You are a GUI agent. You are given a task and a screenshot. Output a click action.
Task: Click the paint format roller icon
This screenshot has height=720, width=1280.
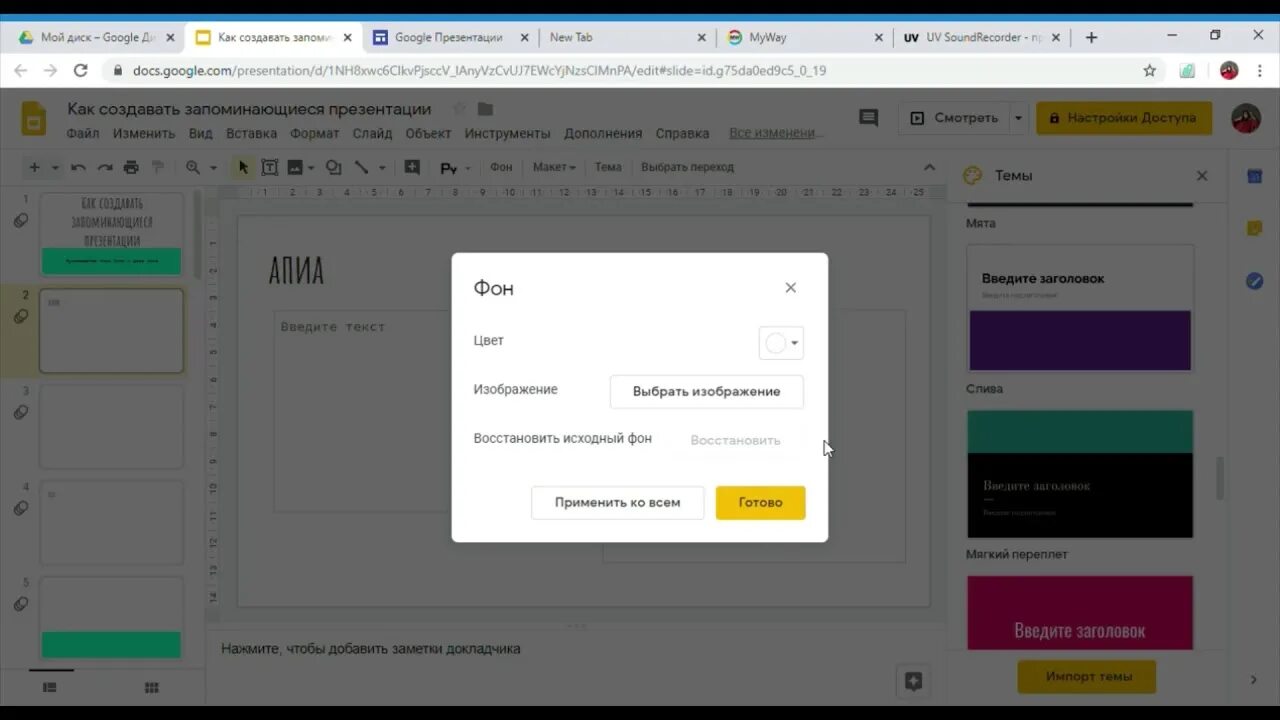pyautogui.click(x=157, y=168)
